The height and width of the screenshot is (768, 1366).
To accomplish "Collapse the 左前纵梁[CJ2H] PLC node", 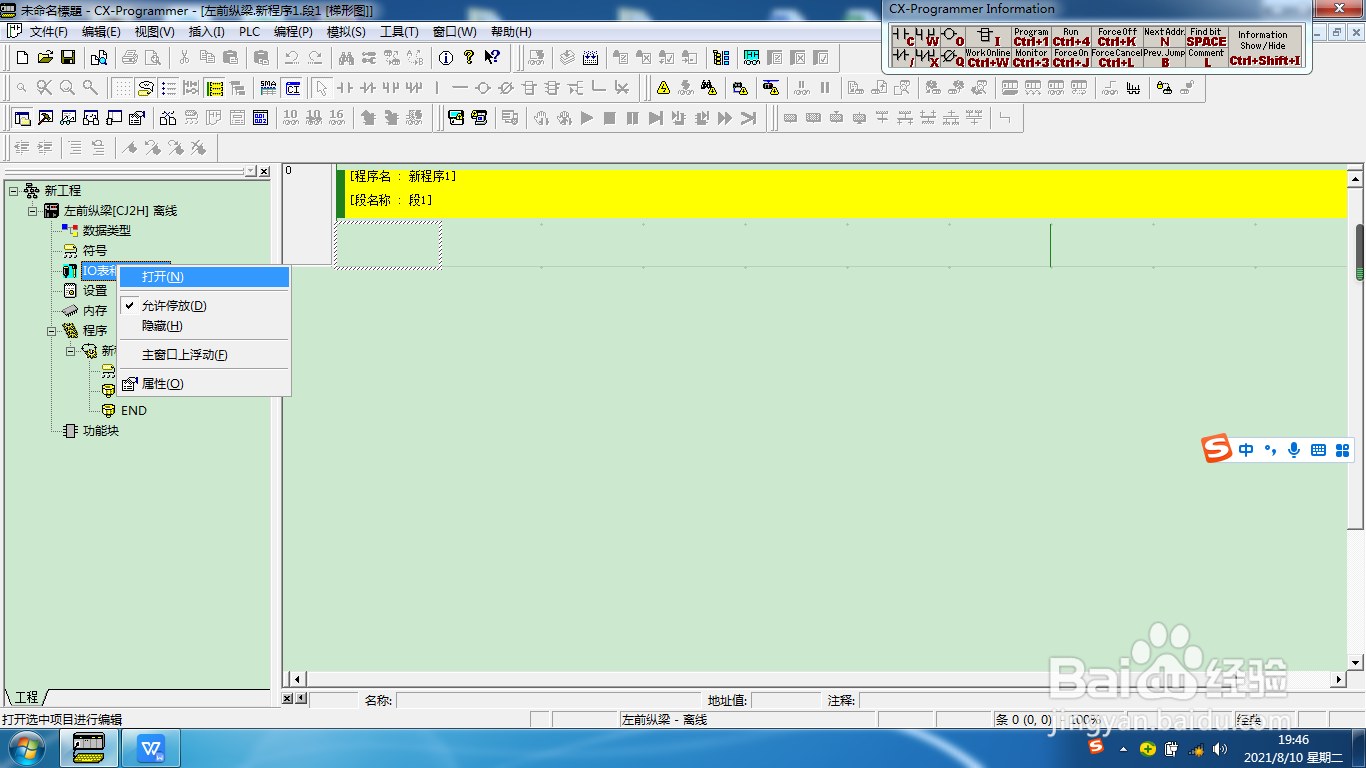I will [31, 211].
